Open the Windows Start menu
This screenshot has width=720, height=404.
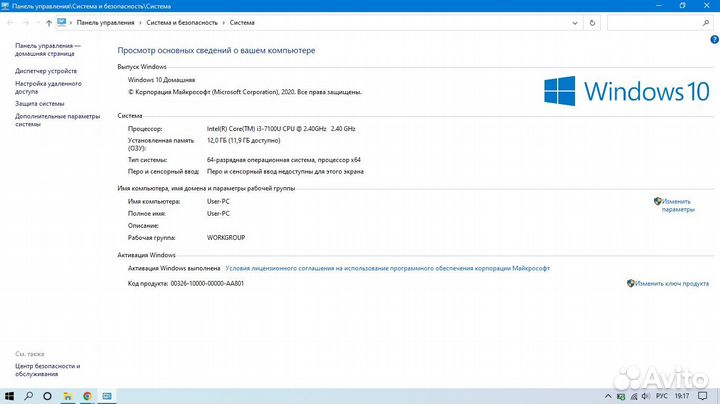9,396
